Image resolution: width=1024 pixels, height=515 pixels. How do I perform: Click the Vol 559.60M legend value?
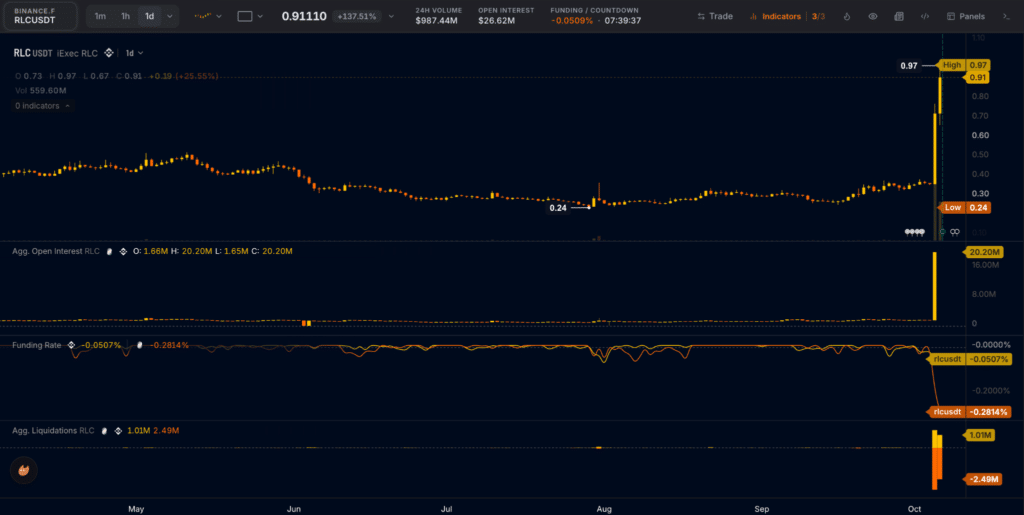point(40,91)
